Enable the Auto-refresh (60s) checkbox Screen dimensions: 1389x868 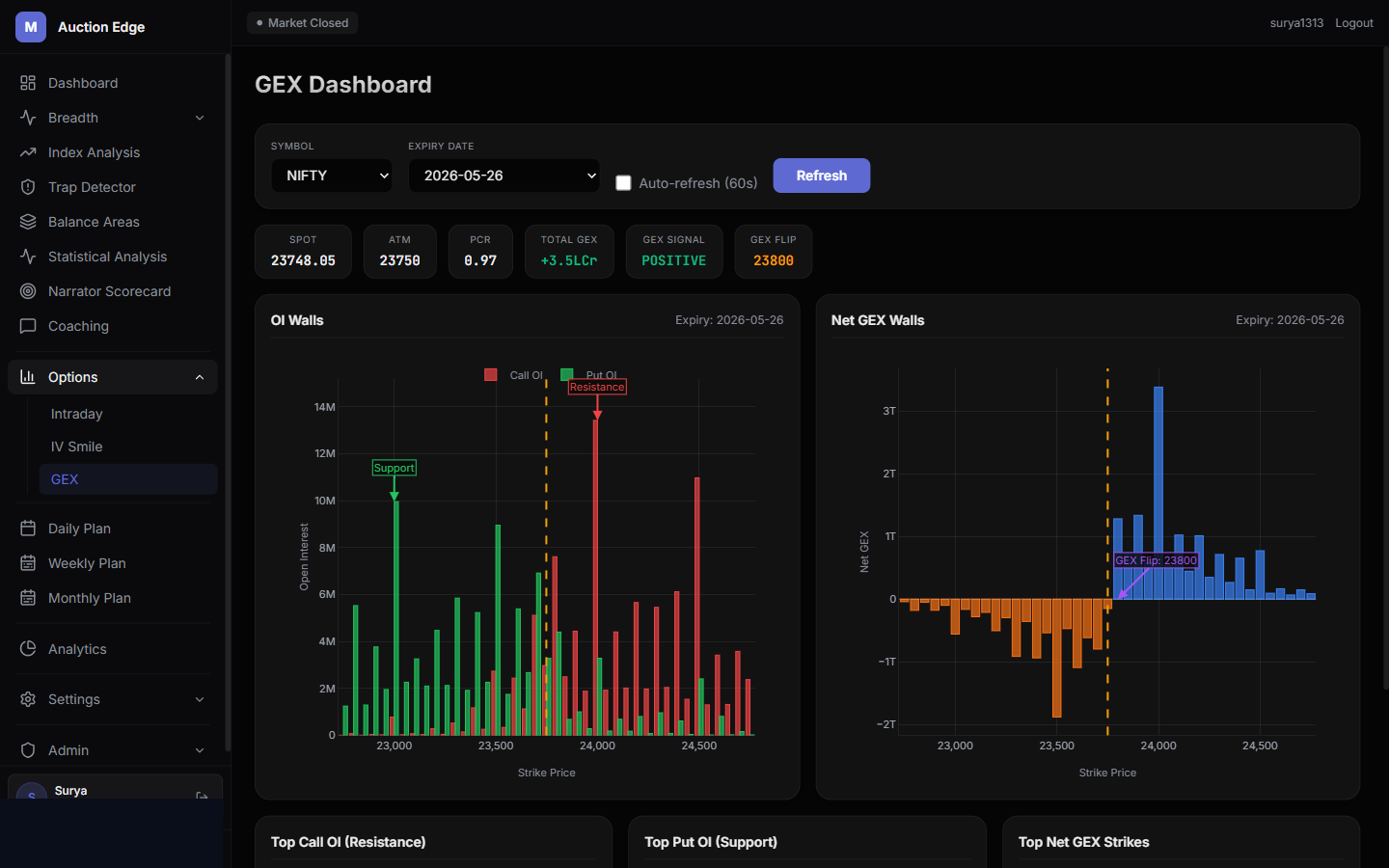click(x=623, y=183)
